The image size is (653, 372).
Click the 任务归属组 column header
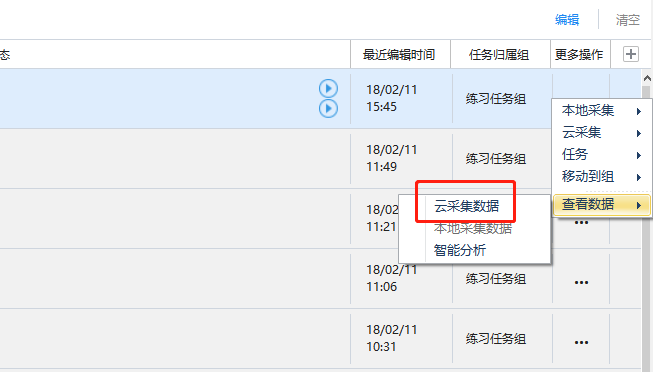pyautogui.click(x=499, y=55)
